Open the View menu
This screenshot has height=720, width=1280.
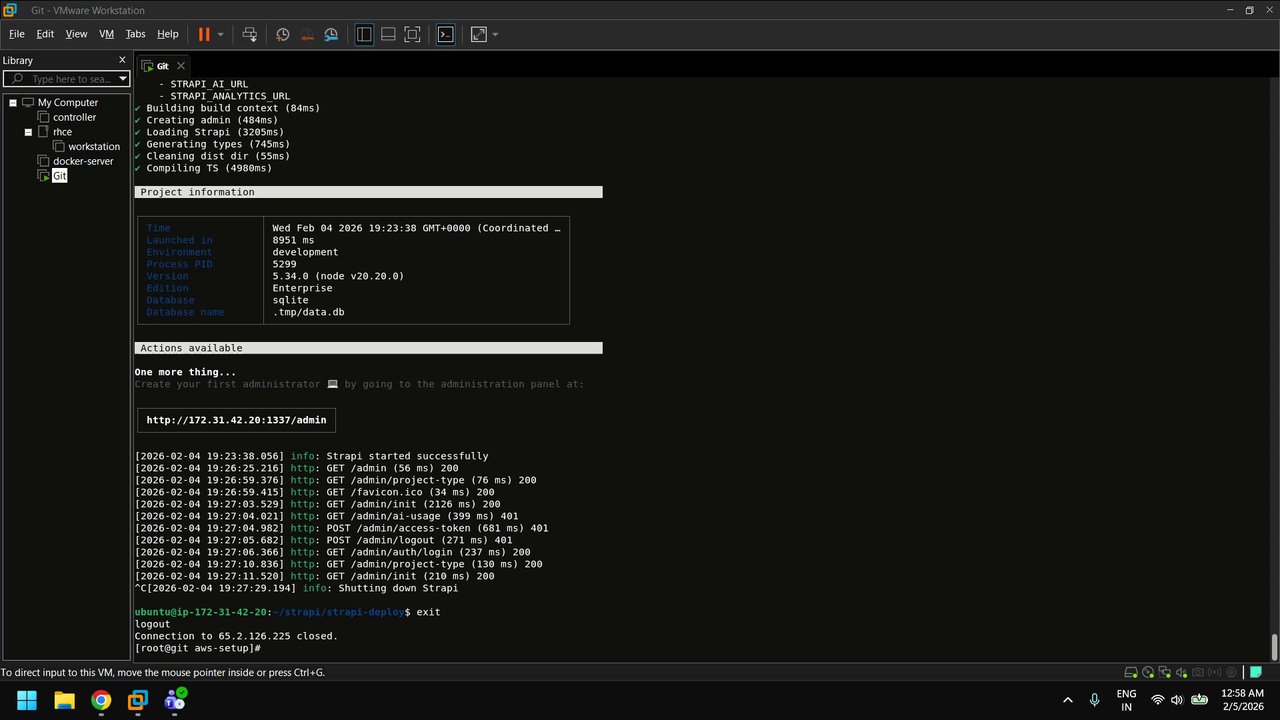[77, 34]
